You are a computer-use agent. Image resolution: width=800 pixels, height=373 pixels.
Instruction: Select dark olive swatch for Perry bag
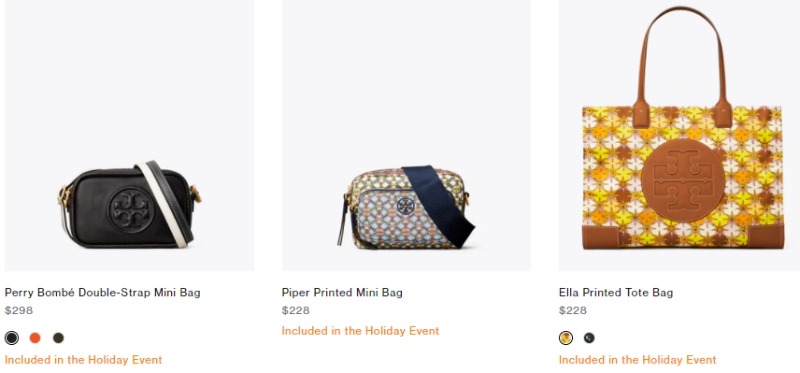(58, 338)
